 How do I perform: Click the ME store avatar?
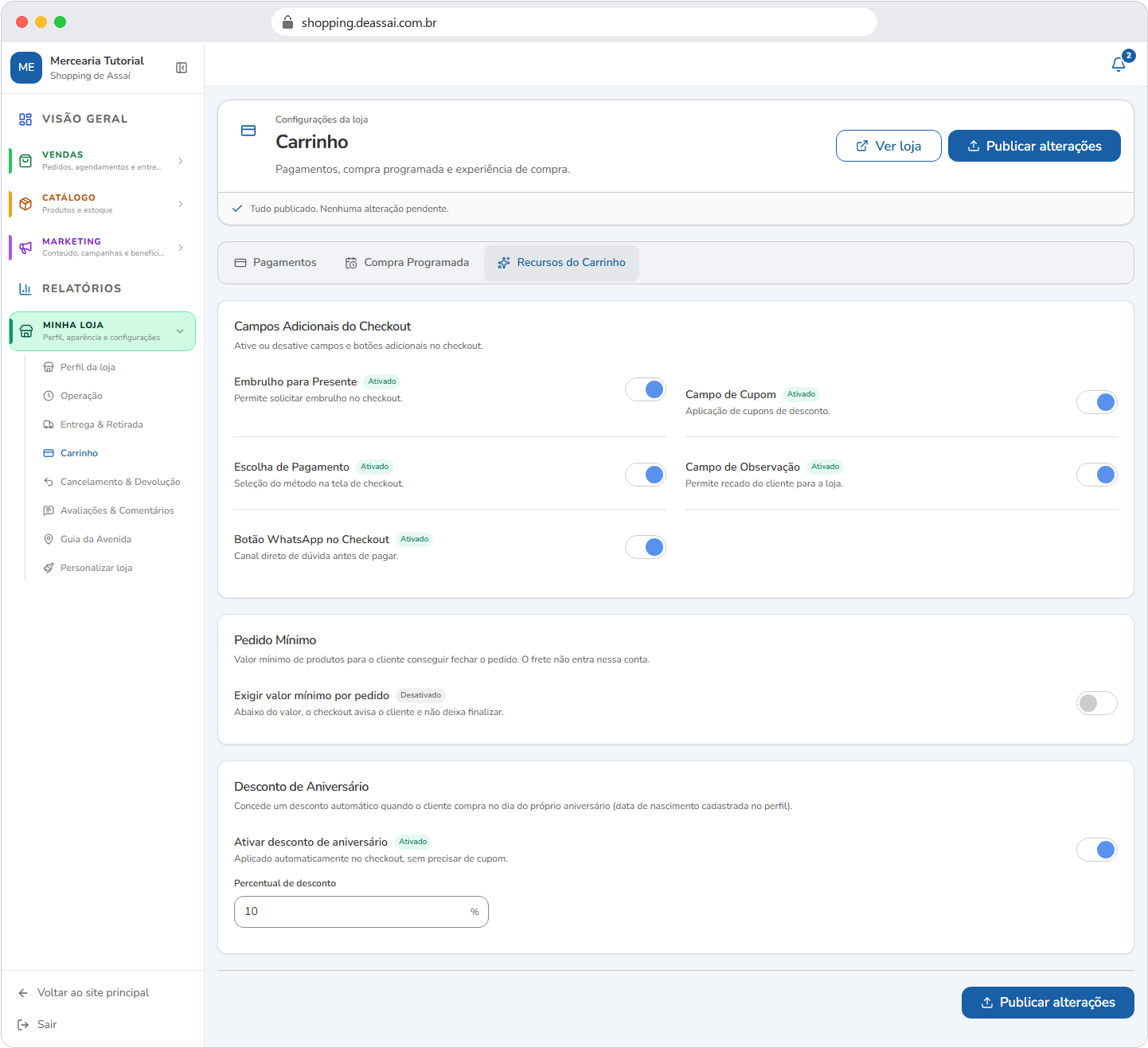[26, 68]
